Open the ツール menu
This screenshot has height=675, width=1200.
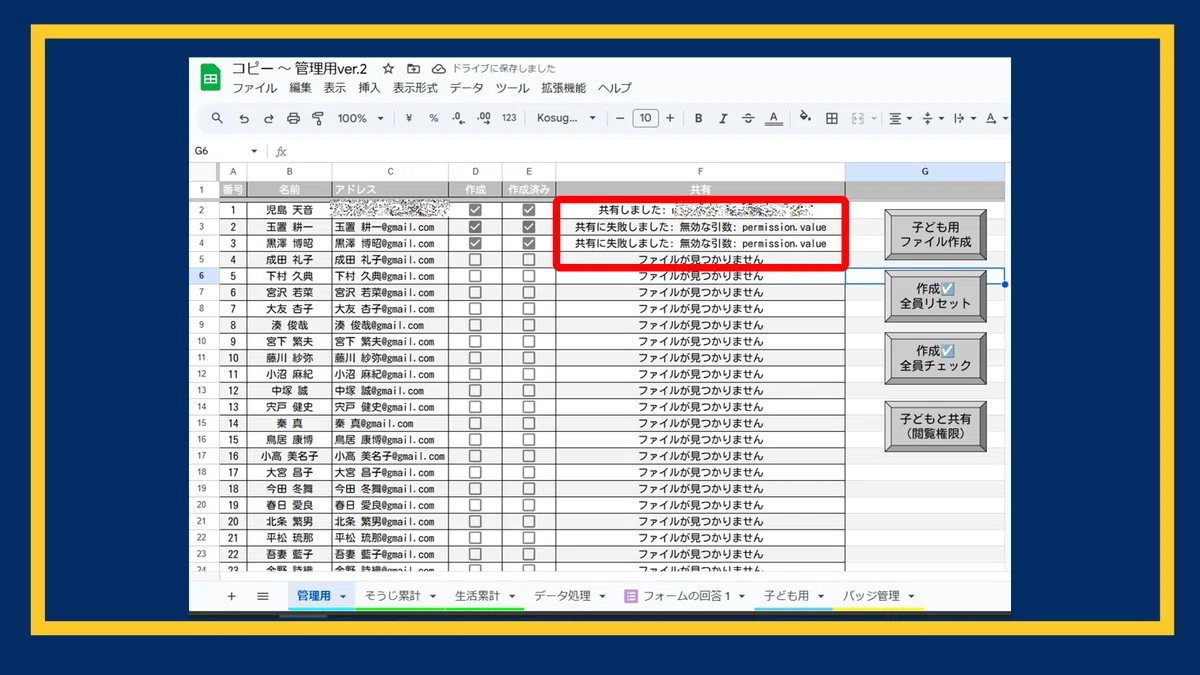pyautogui.click(x=512, y=88)
